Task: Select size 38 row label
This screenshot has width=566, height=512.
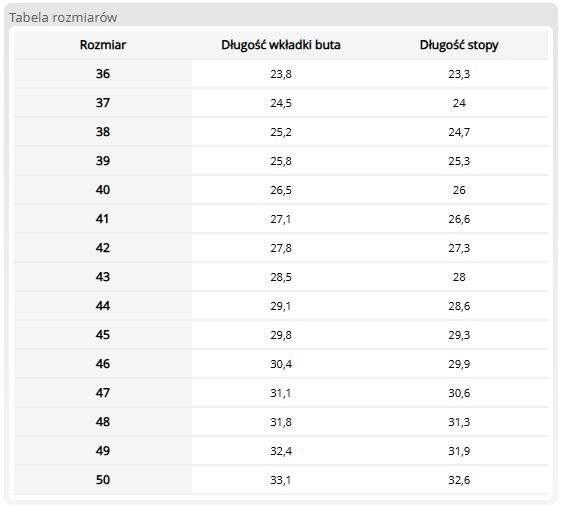Action: point(103,132)
